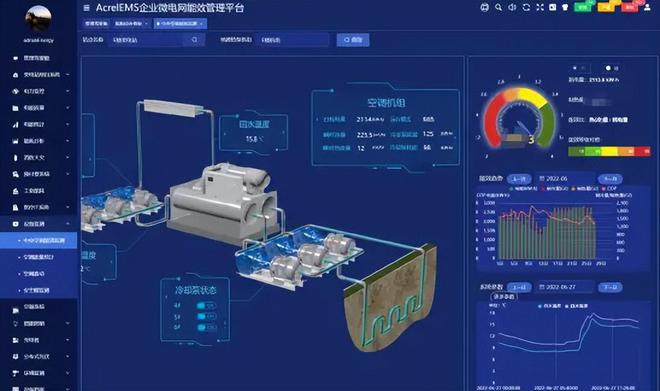This screenshot has width=660, height=391.
Task: Select the 空调启动 submenu item
Action: (39, 274)
